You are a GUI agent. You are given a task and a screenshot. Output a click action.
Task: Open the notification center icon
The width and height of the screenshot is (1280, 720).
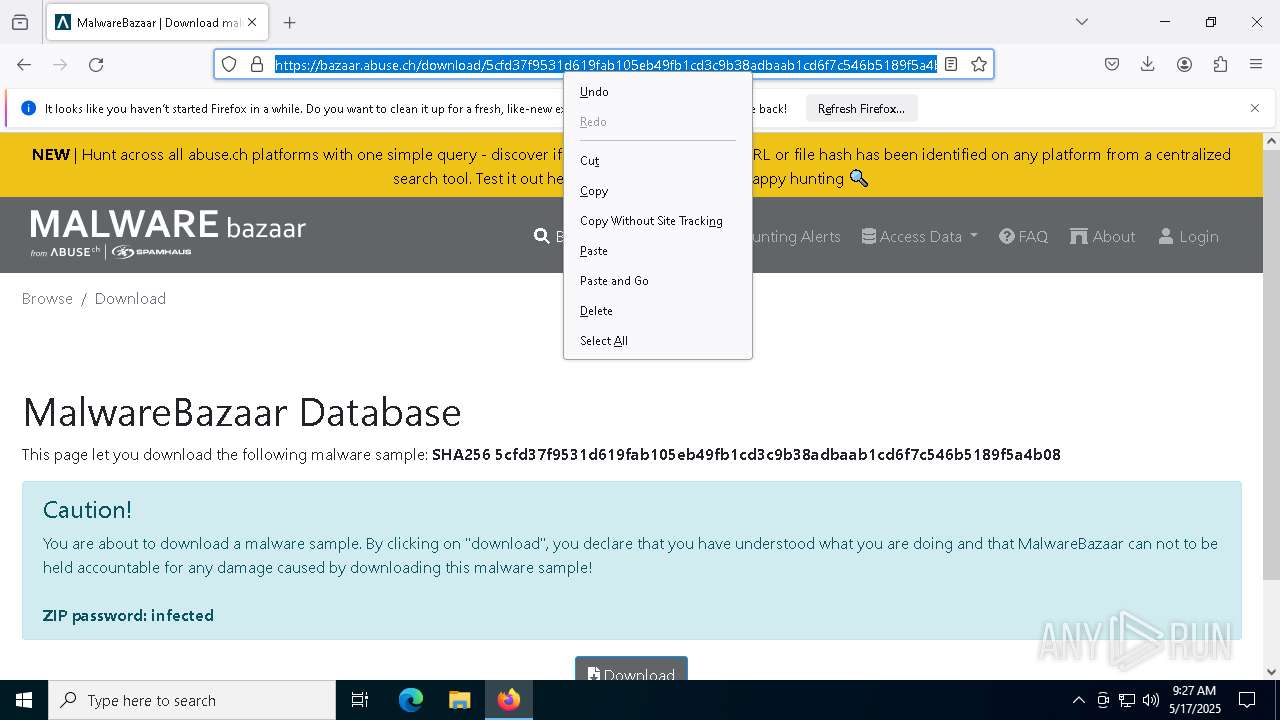(1247, 700)
